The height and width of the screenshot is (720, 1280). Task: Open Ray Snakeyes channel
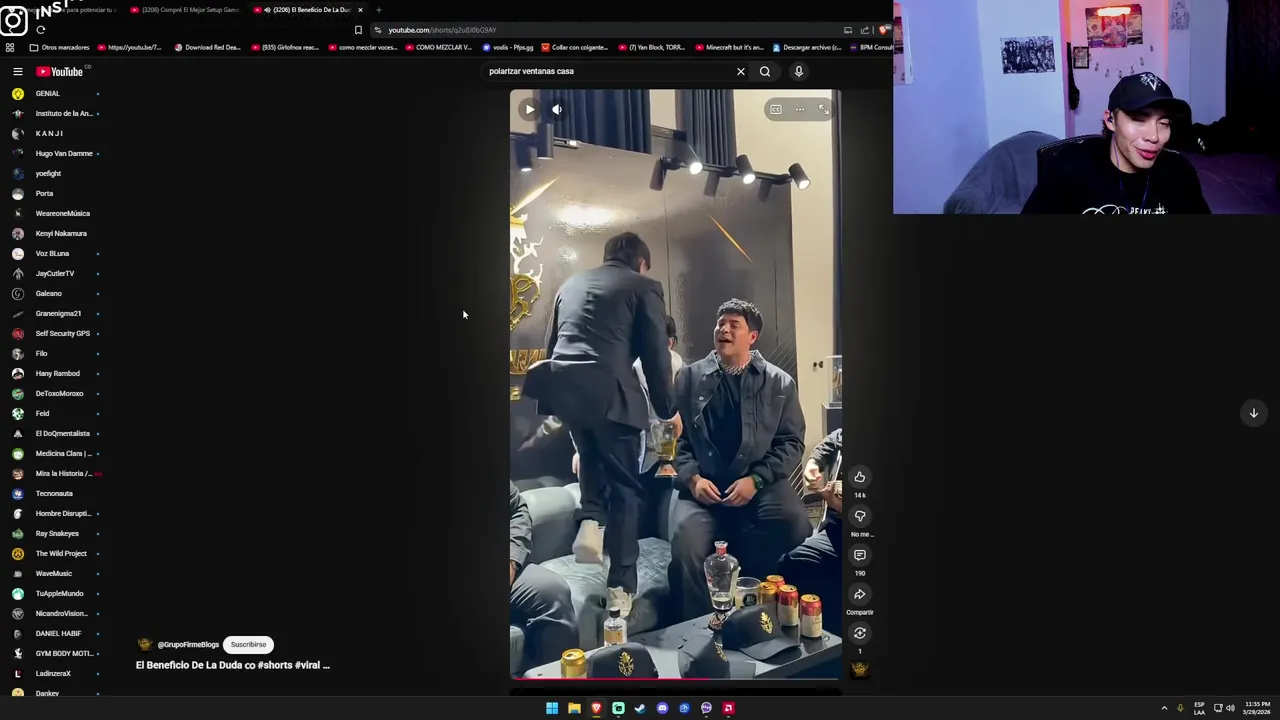[57, 533]
